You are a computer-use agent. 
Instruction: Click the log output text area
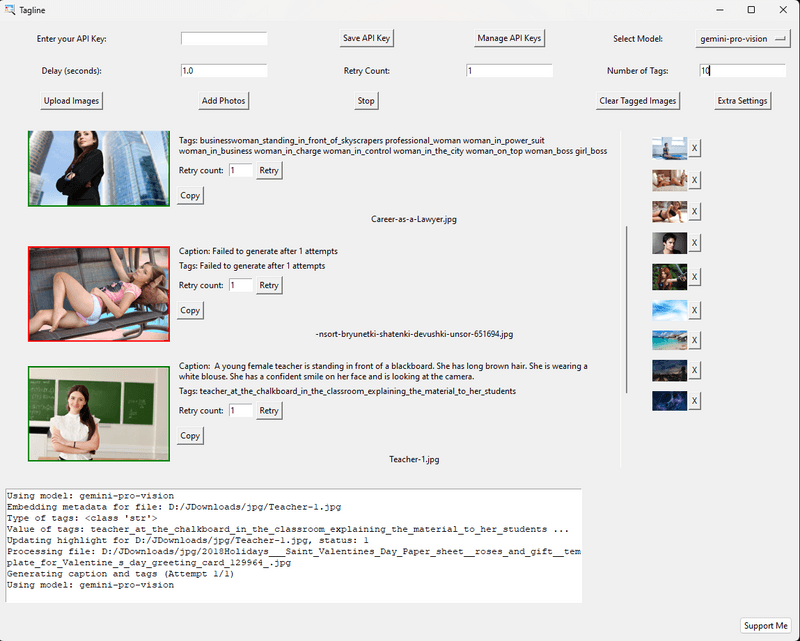click(293, 546)
